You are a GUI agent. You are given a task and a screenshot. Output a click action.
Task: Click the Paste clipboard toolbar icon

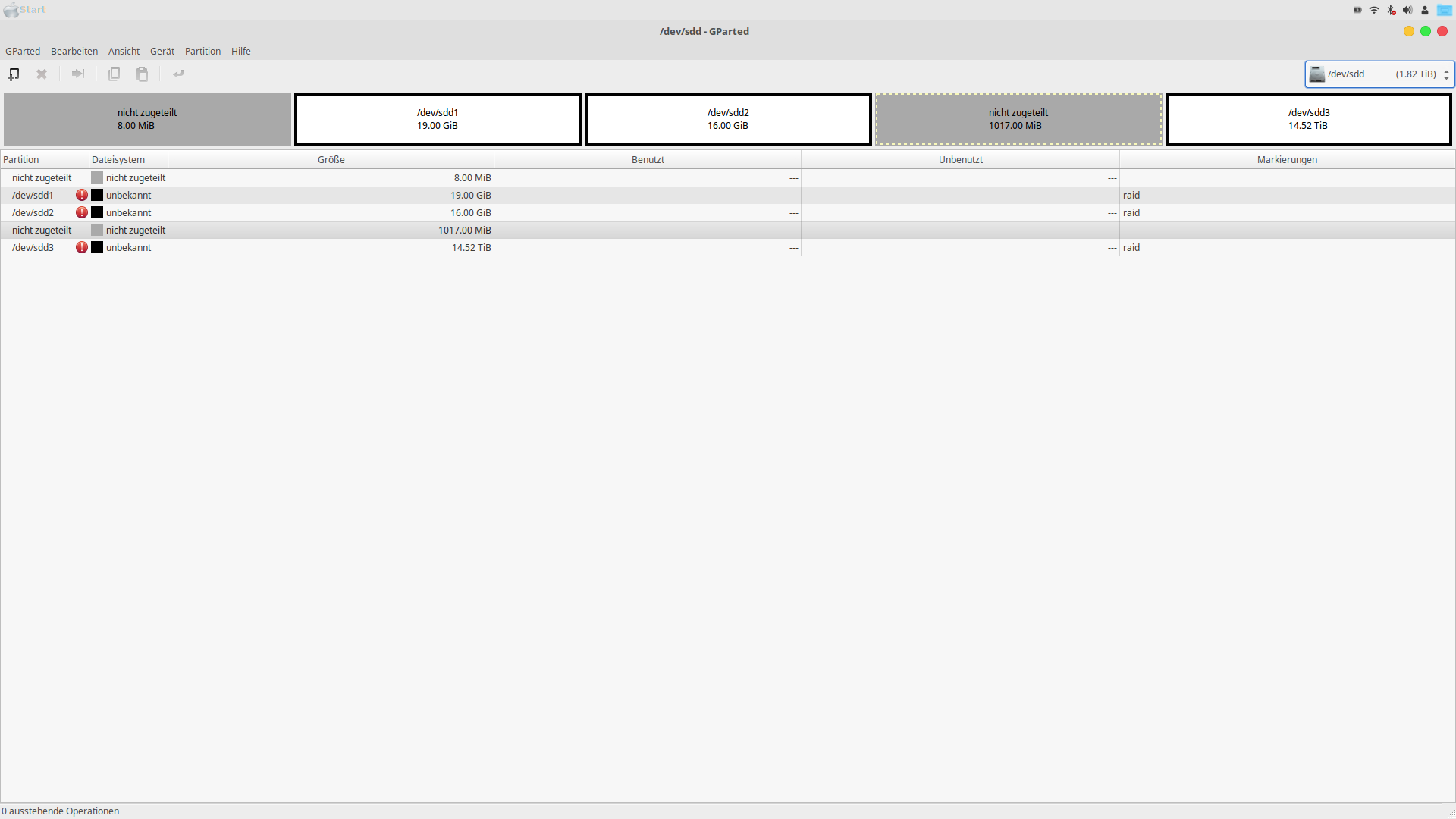pos(142,74)
